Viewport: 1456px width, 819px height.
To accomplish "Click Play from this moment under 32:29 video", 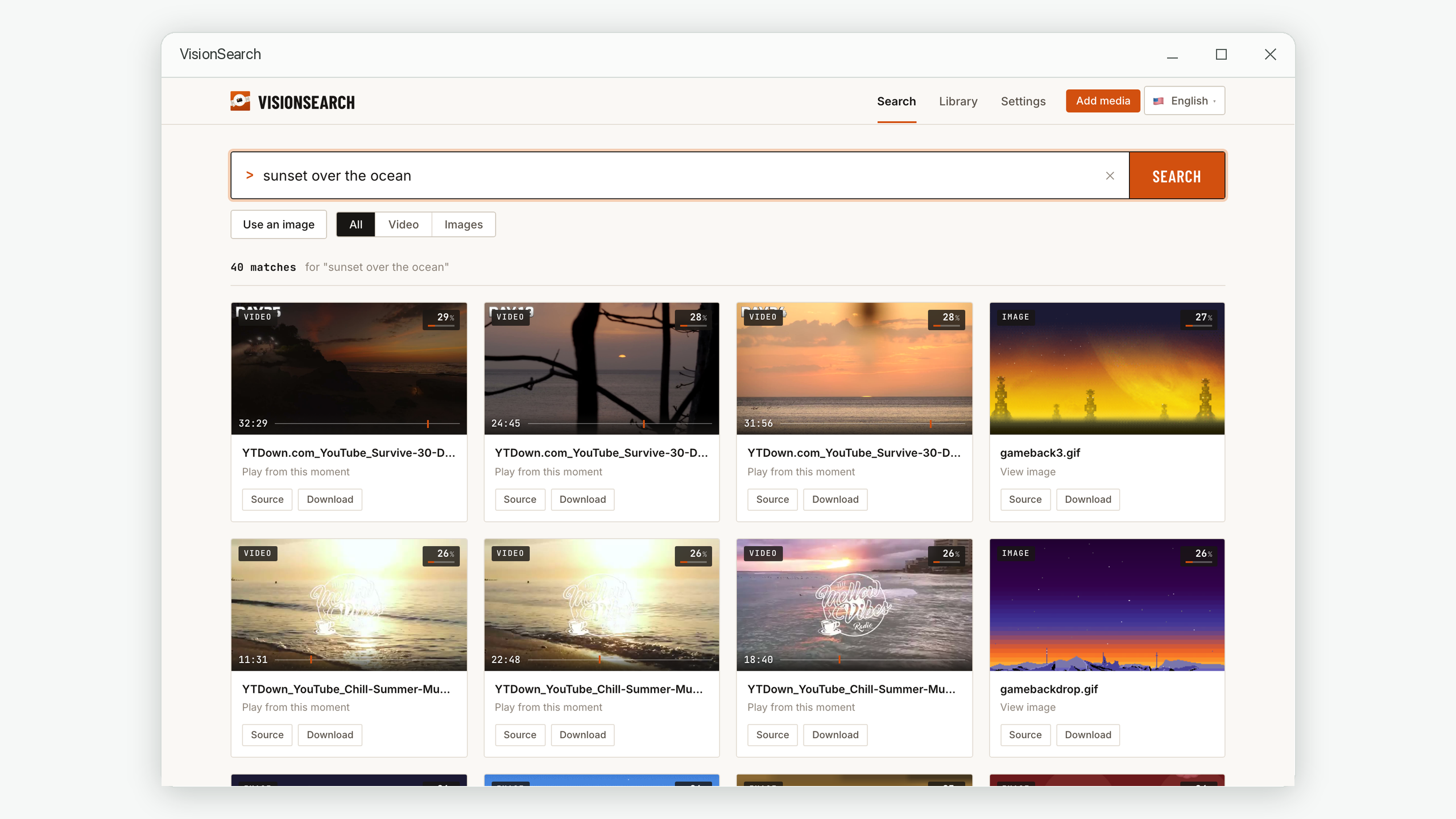I will pyautogui.click(x=296, y=472).
